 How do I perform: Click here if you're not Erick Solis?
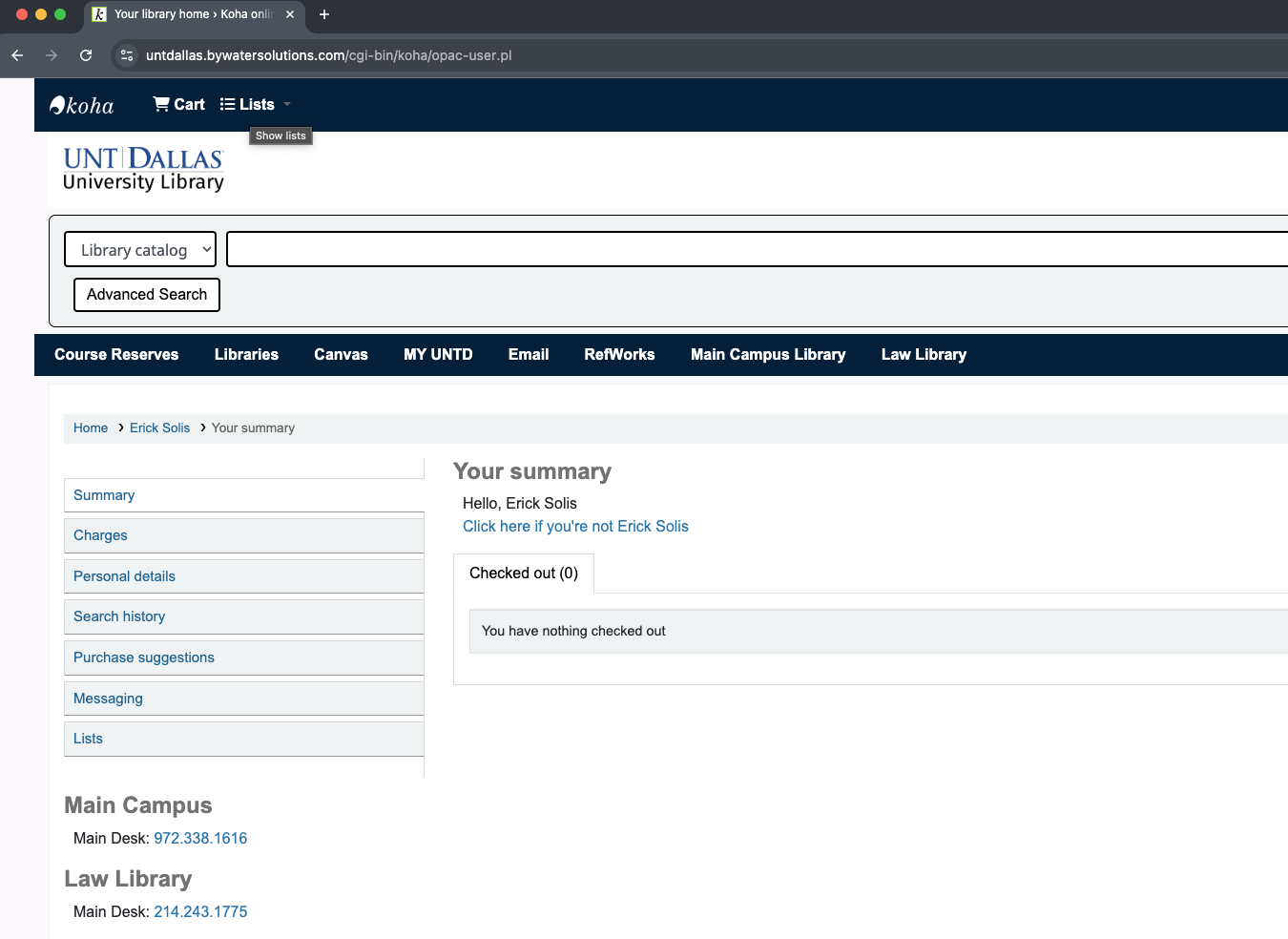(x=575, y=526)
